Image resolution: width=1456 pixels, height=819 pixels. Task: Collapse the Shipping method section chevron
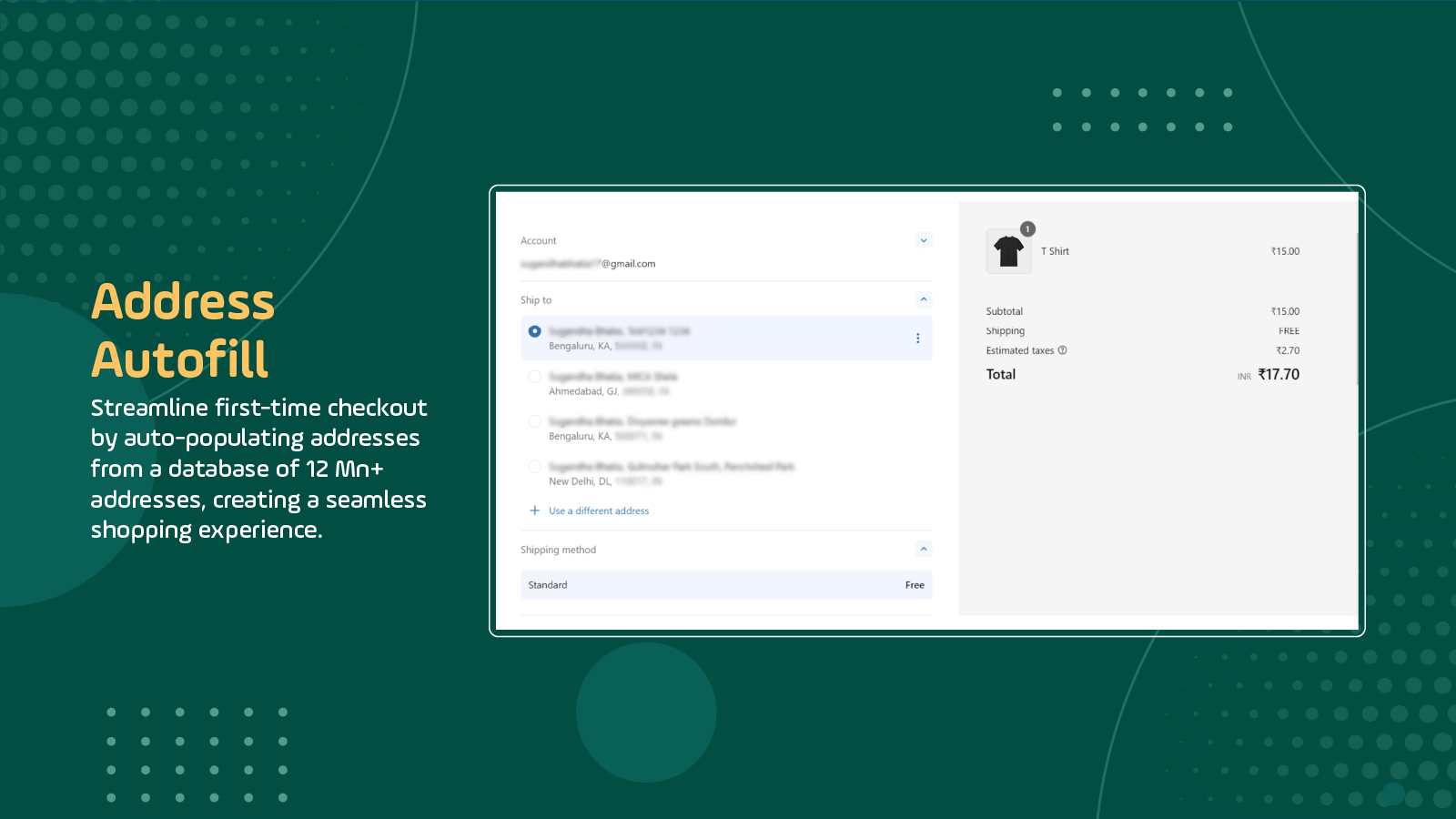tap(924, 549)
